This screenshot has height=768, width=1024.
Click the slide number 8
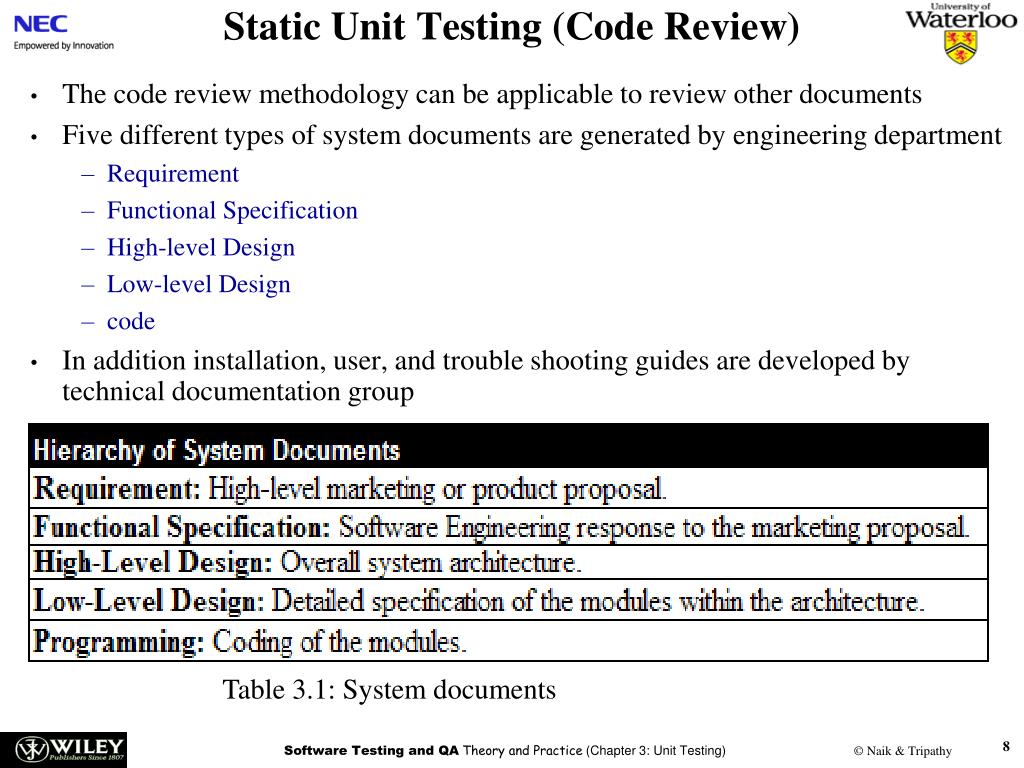1006,746
